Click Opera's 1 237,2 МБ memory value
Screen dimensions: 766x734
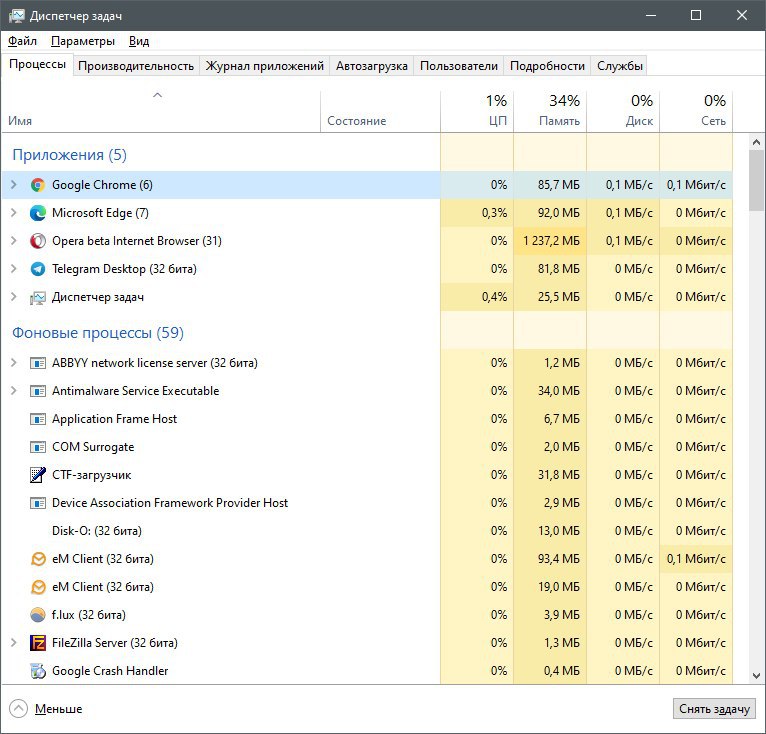[551, 241]
